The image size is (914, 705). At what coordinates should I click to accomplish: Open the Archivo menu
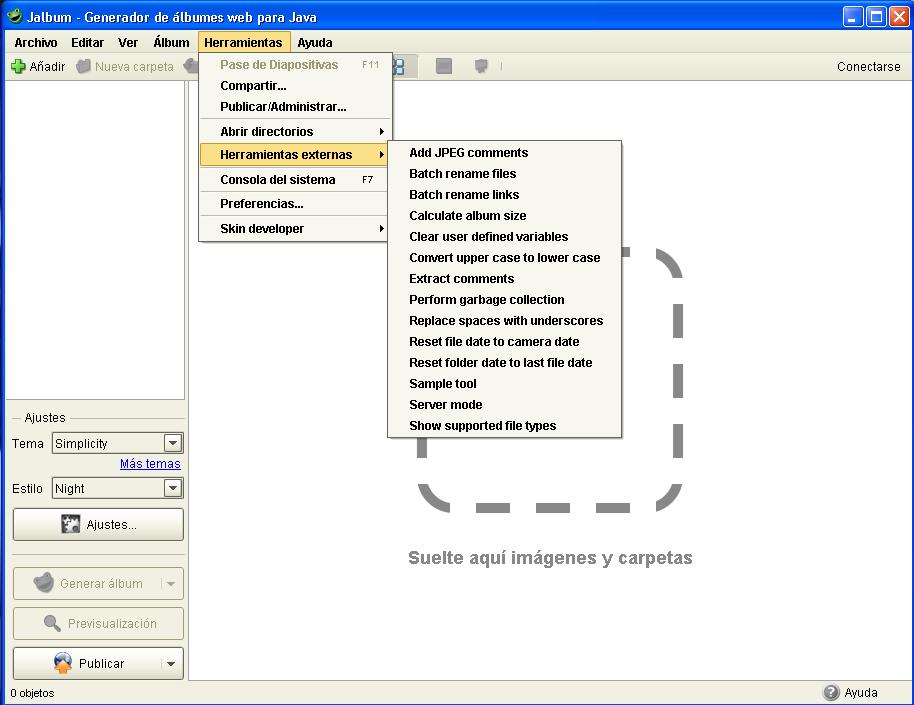pyautogui.click(x=36, y=43)
